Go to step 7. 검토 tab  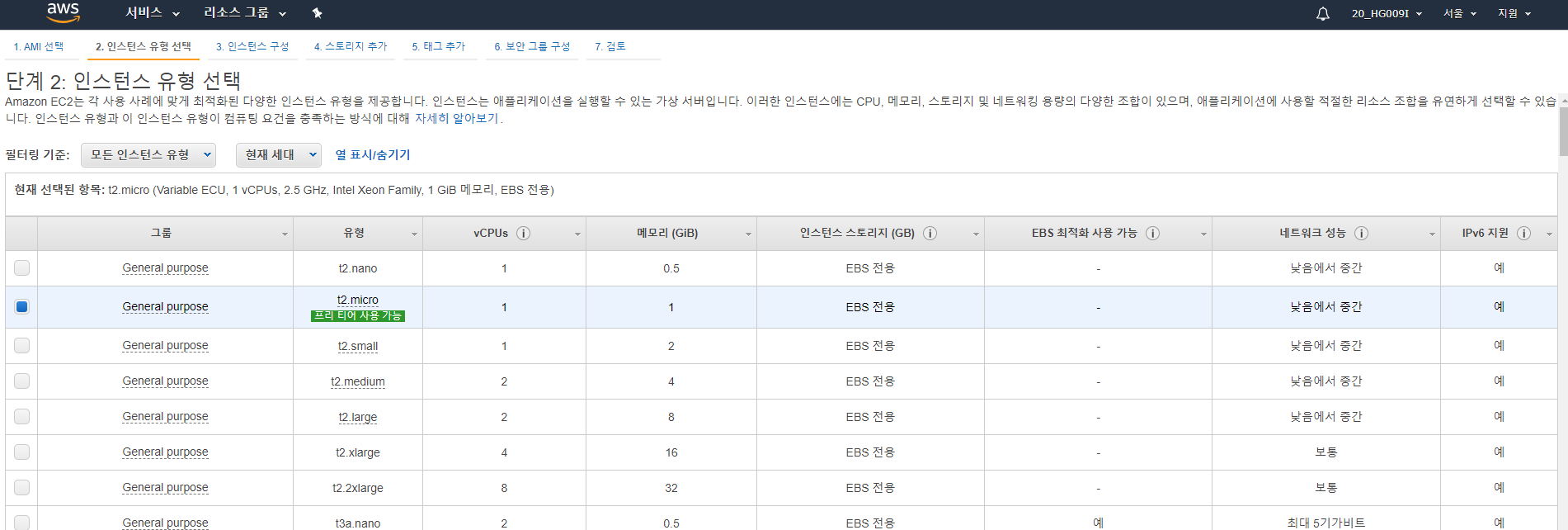[610, 47]
